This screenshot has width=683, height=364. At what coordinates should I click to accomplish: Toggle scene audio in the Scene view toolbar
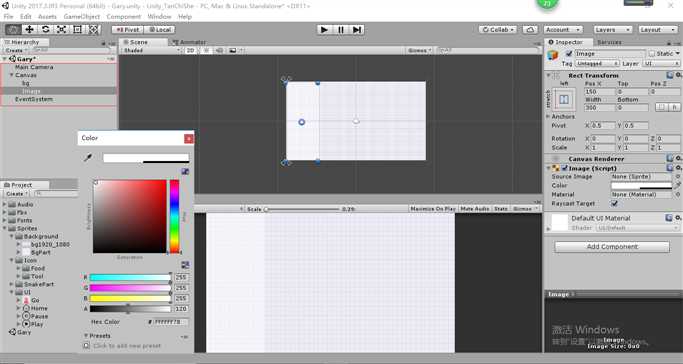[x=219, y=51]
